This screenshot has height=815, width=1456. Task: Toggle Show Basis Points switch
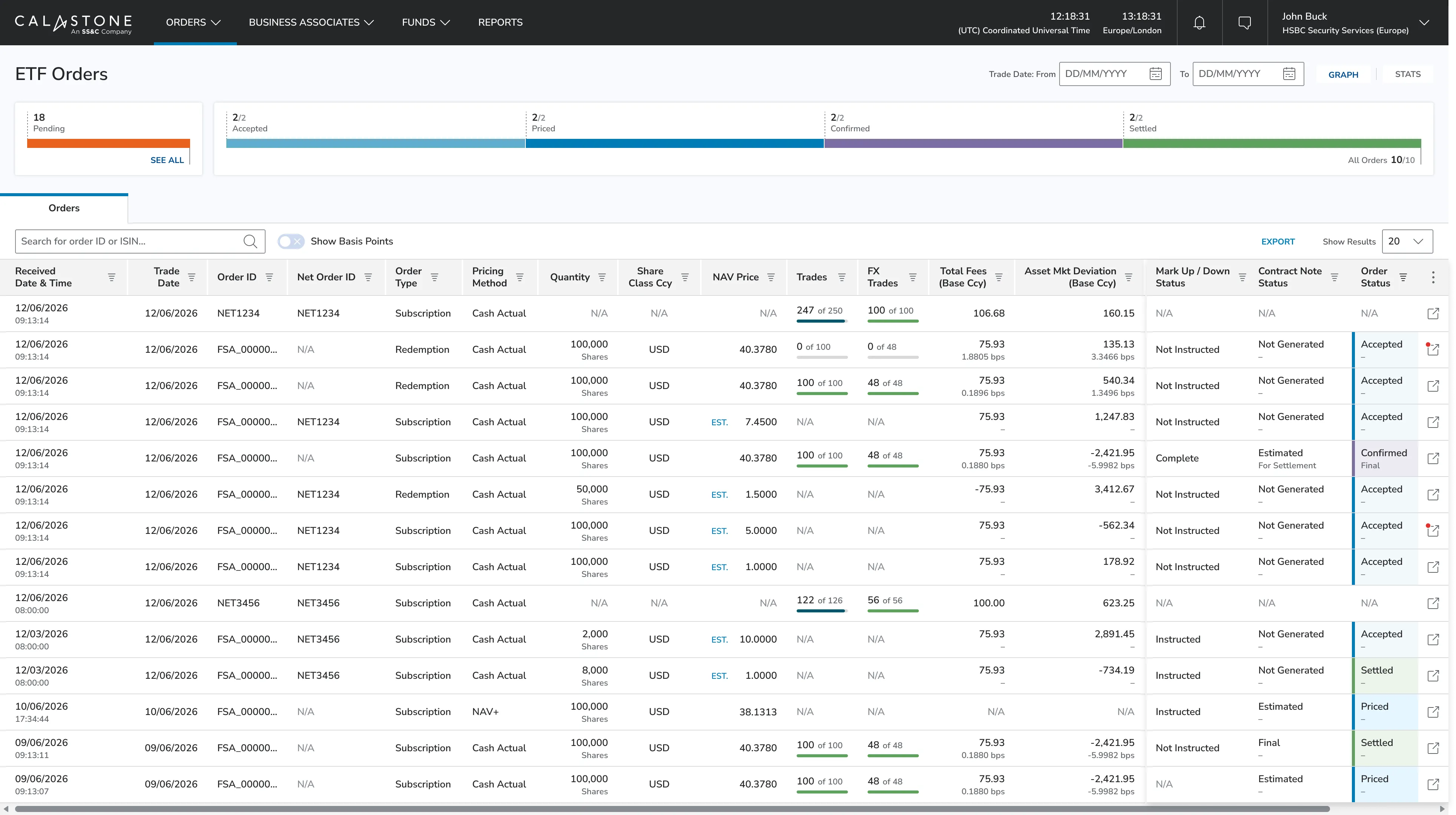click(x=291, y=241)
